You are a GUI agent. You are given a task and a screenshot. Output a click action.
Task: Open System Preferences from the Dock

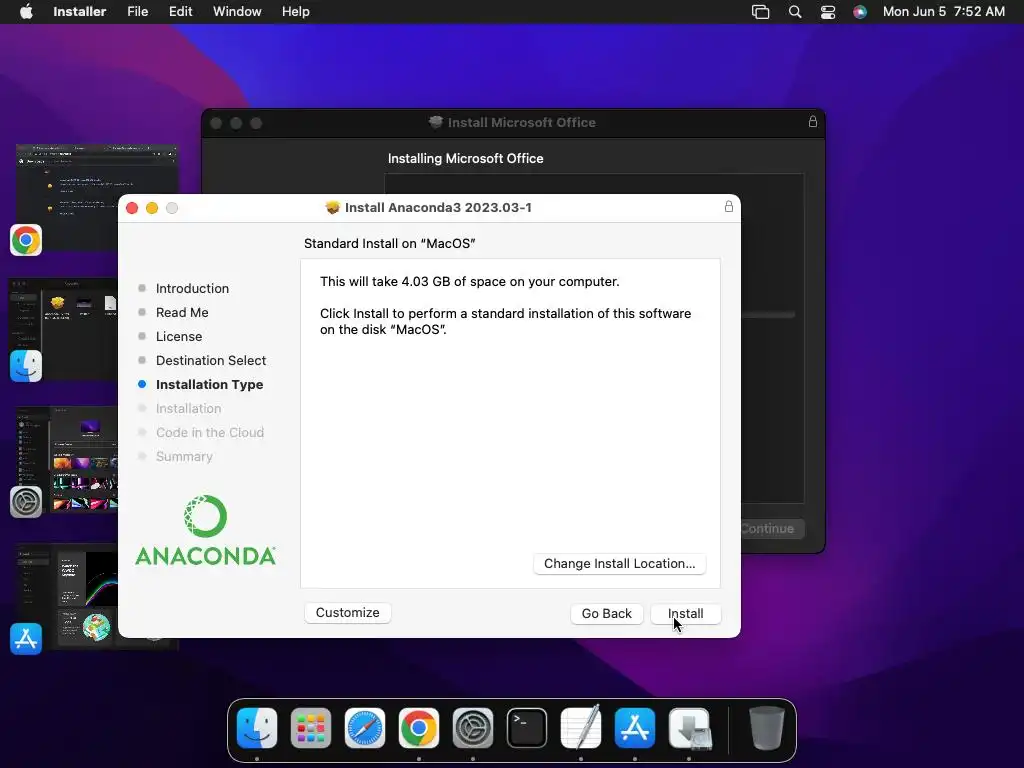[473, 728]
